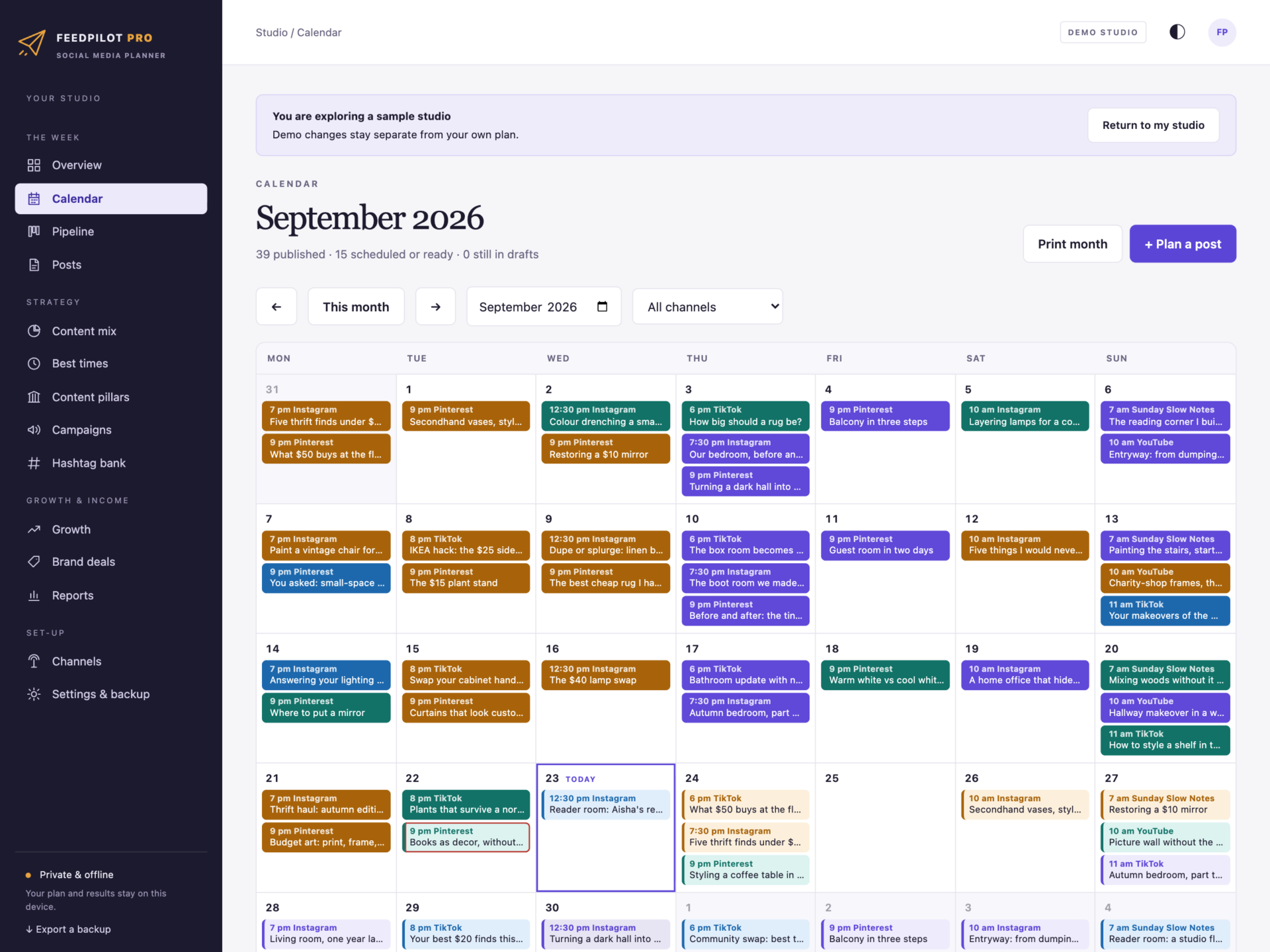Click Export a backup link
This screenshot has height=952, width=1270.
click(x=68, y=929)
